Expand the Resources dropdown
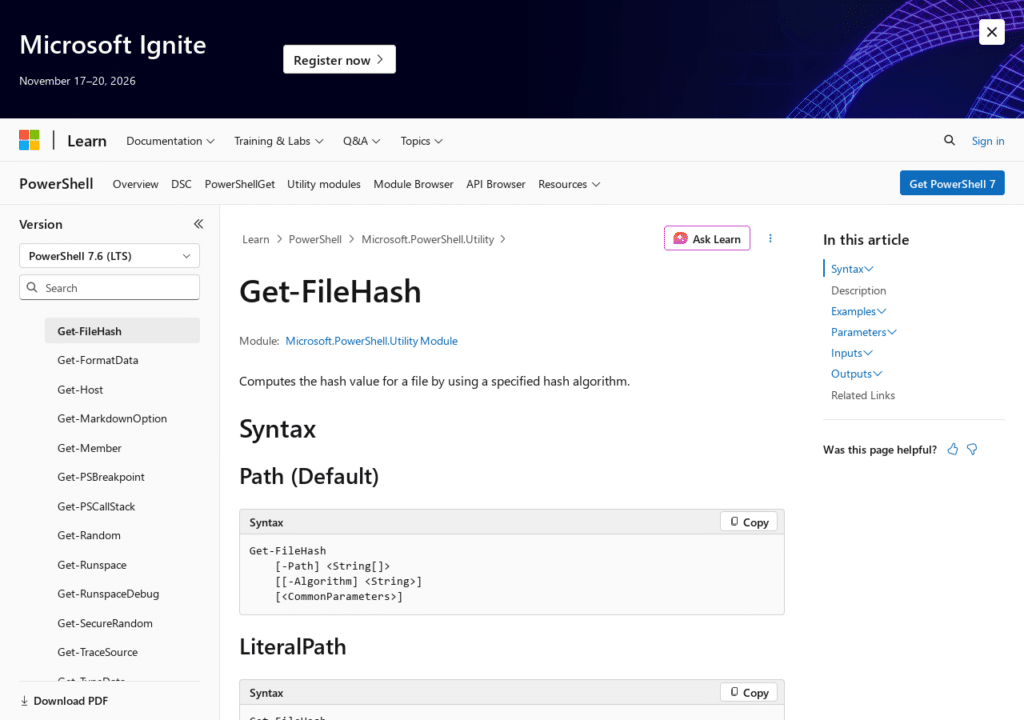Image resolution: width=1024 pixels, height=720 pixels. click(569, 184)
